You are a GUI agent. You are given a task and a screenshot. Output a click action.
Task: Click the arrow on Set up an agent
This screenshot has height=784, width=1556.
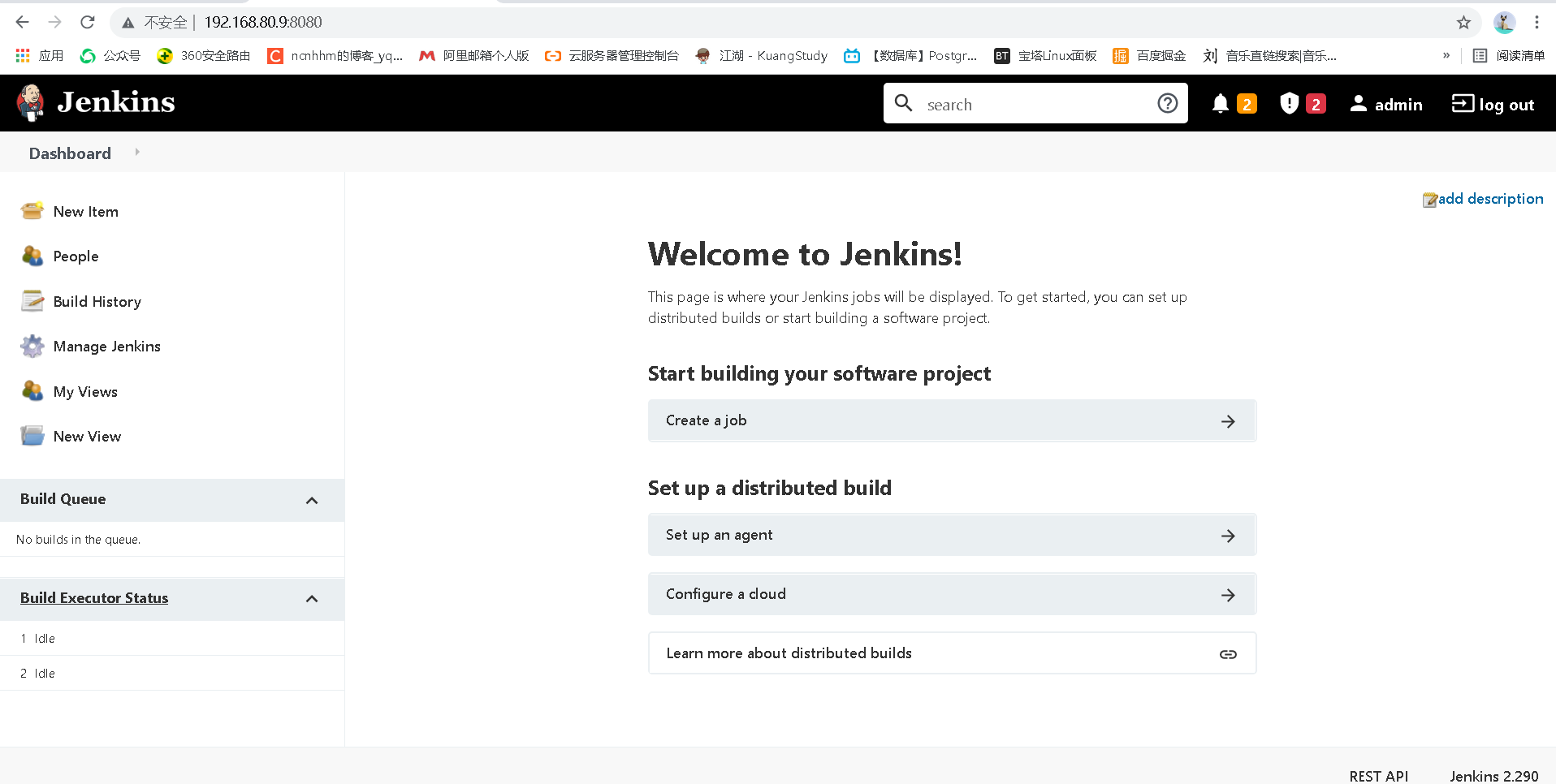pyautogui.click(x=1228, y=536)
